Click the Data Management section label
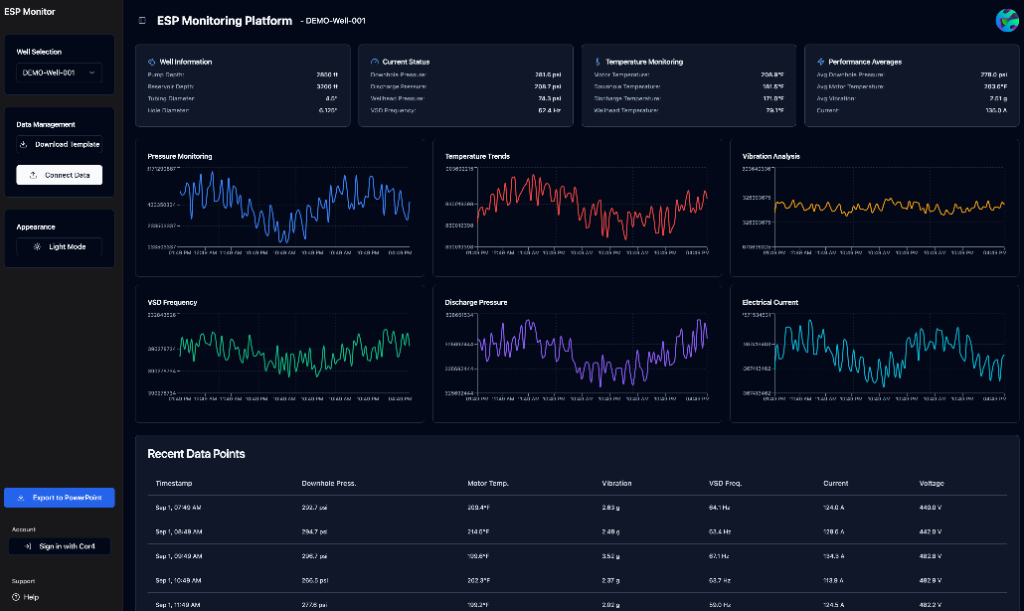Screen dimensions: 1024x611 point(46,124)
